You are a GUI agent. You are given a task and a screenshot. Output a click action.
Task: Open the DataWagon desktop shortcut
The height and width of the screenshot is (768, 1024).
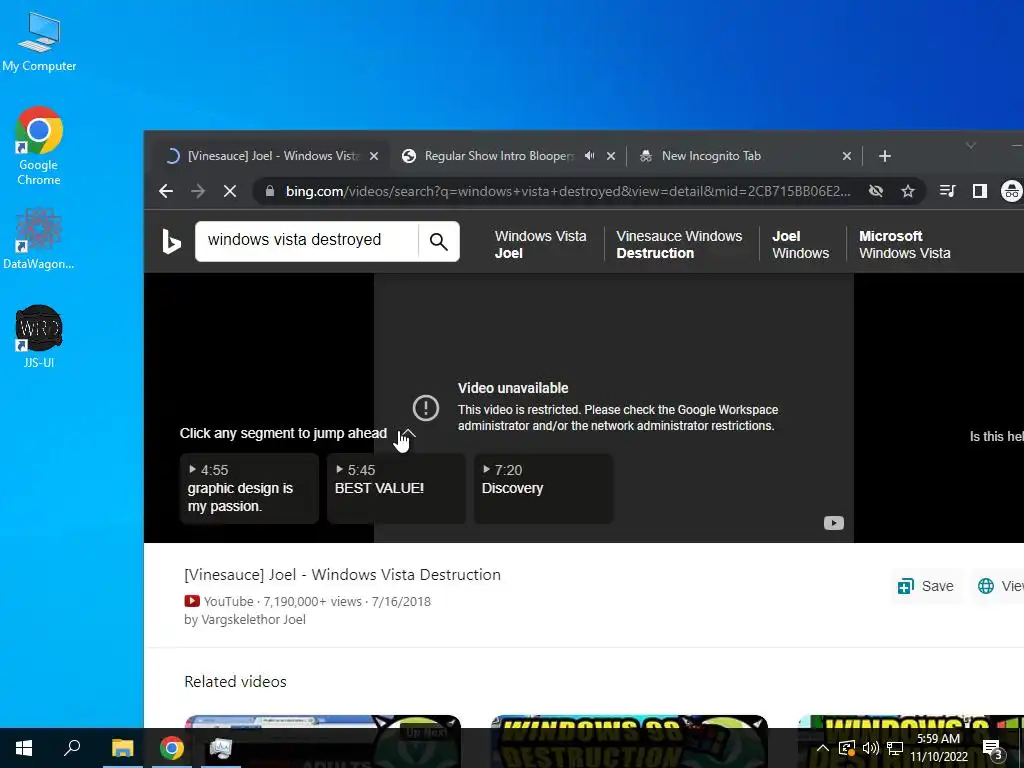click(x=39, y=239)
